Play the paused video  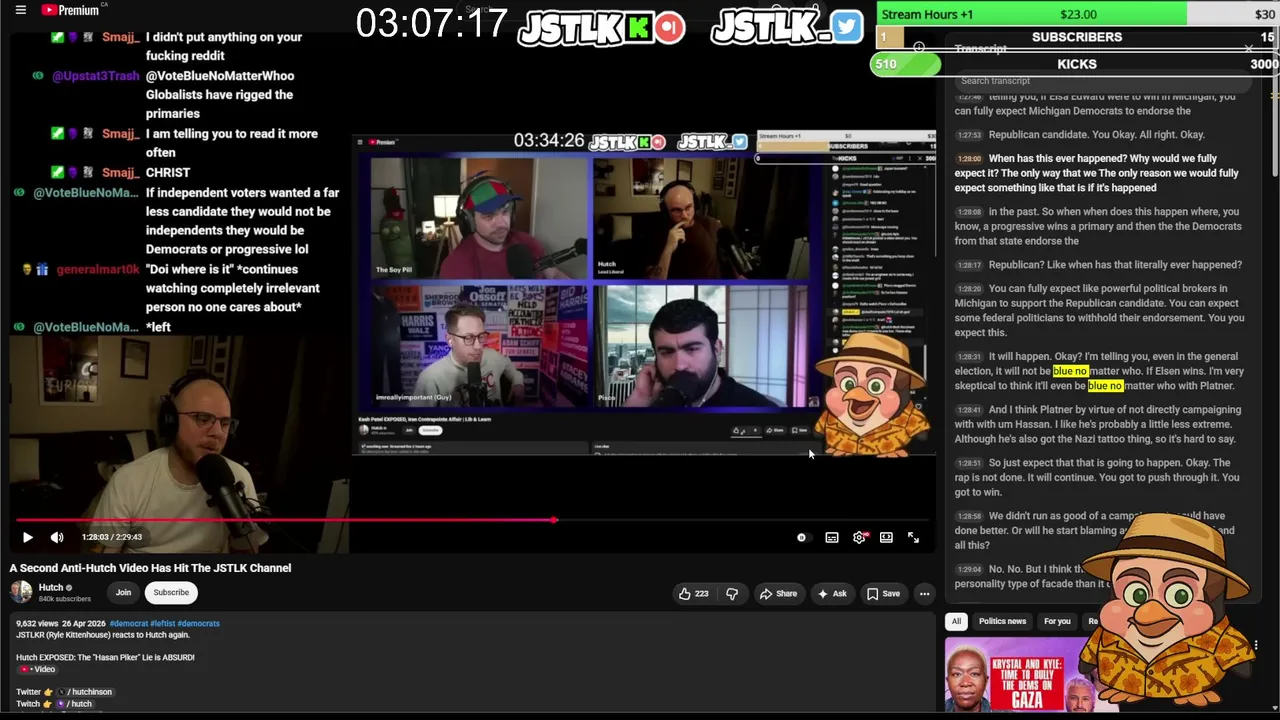pos(27,537)
